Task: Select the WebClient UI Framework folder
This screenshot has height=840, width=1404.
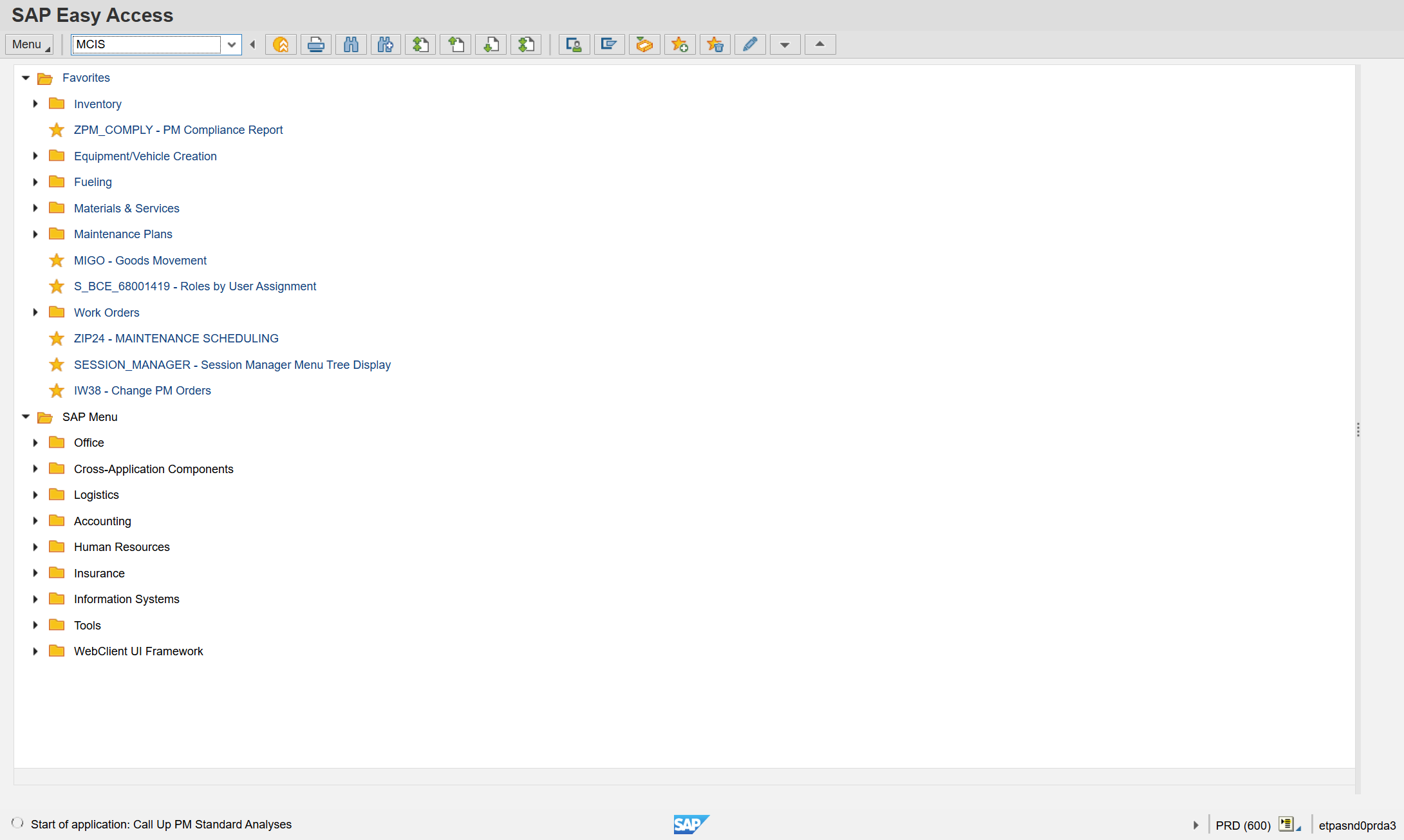Action: [x=138, y=651]
